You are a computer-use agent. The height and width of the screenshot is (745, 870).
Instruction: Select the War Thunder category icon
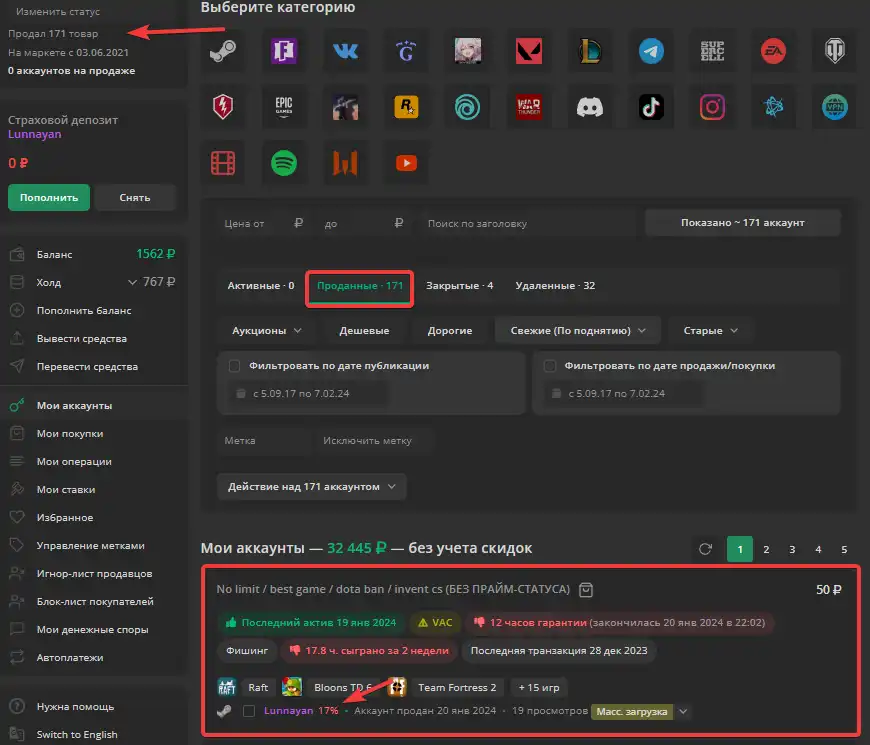529,107
